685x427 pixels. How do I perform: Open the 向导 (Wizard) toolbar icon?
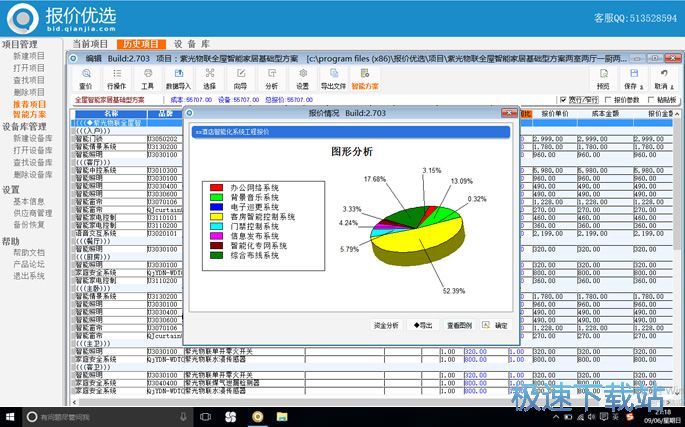[x=240, y=78]
